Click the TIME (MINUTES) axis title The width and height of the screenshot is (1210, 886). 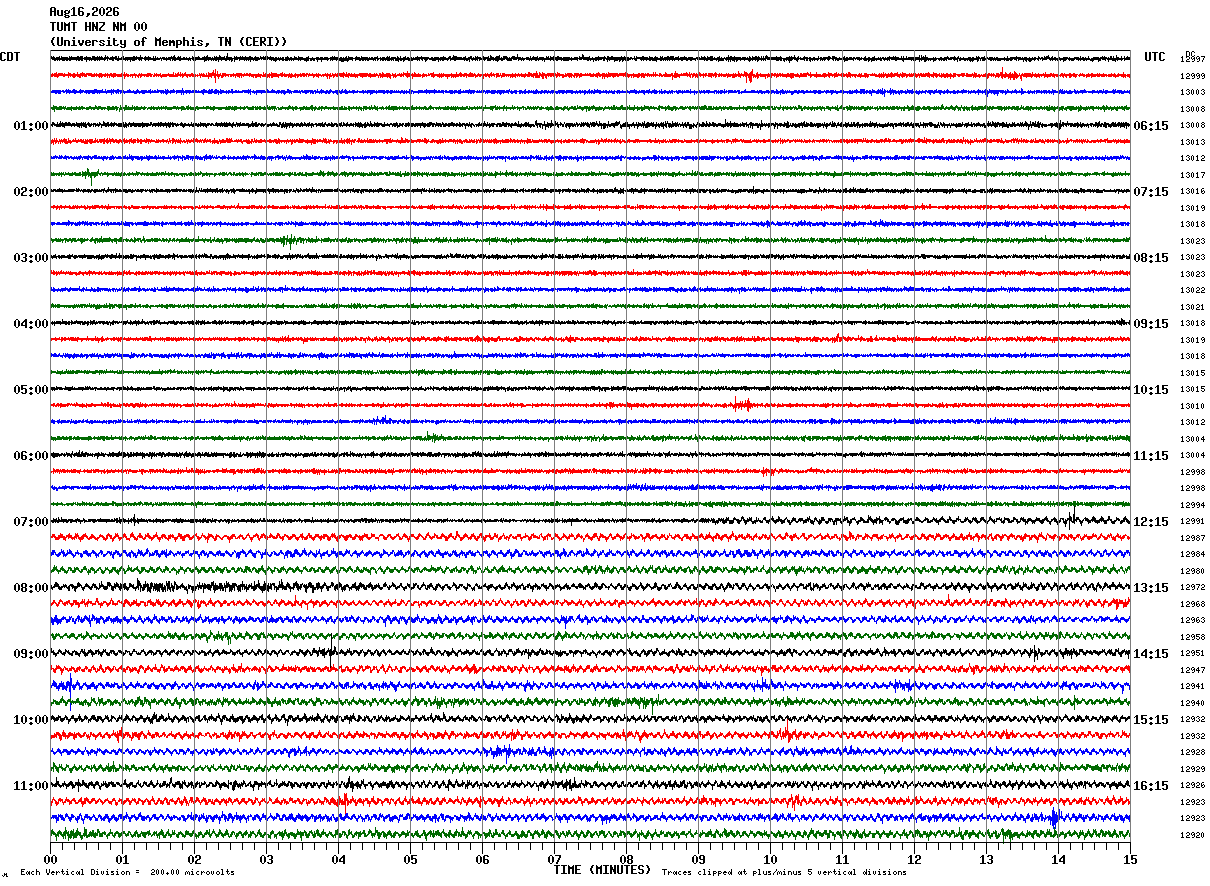coord(602,870)
